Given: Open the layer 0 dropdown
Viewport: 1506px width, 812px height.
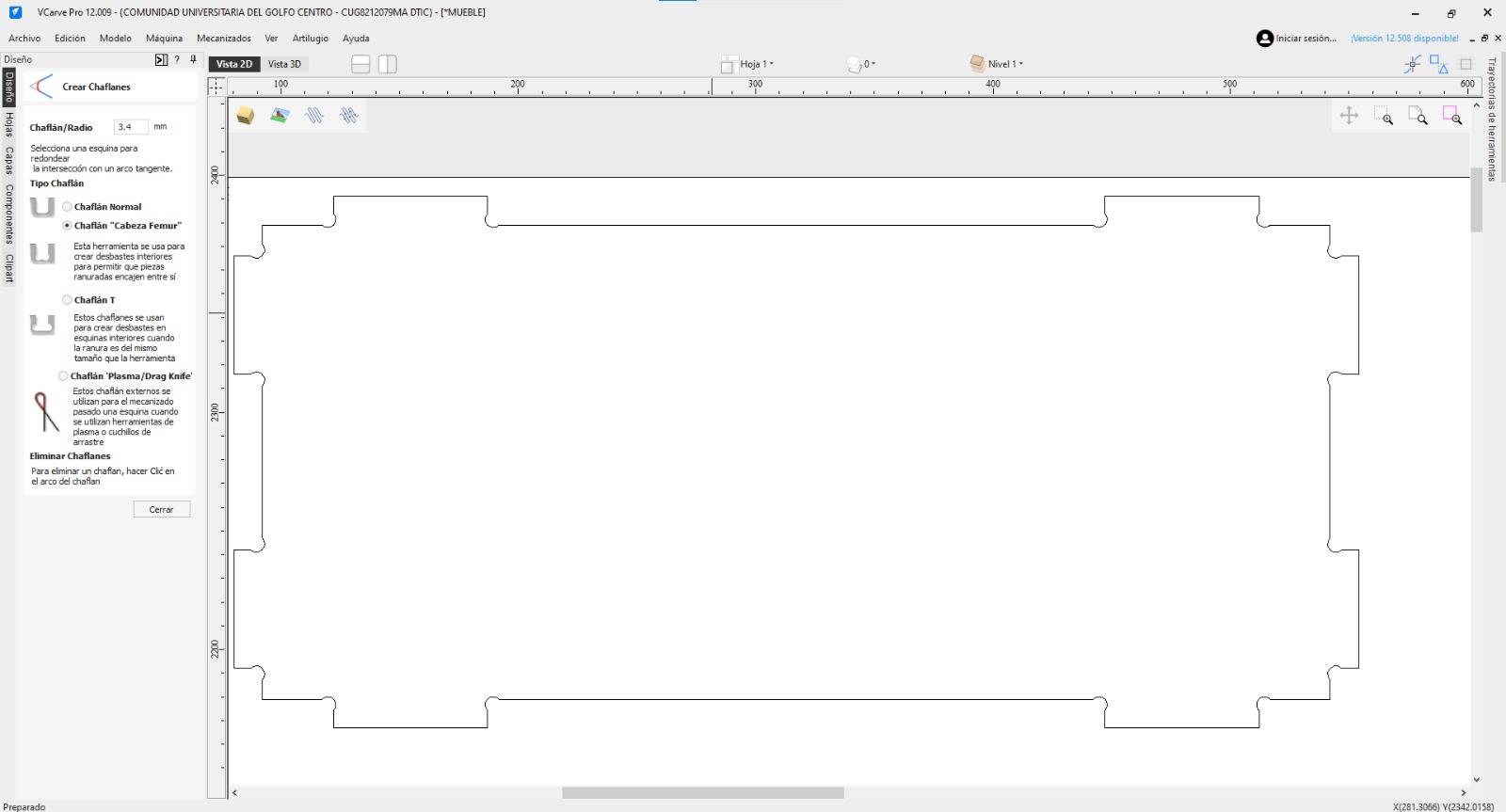Looking at the screenshot, I should point(860,64).
